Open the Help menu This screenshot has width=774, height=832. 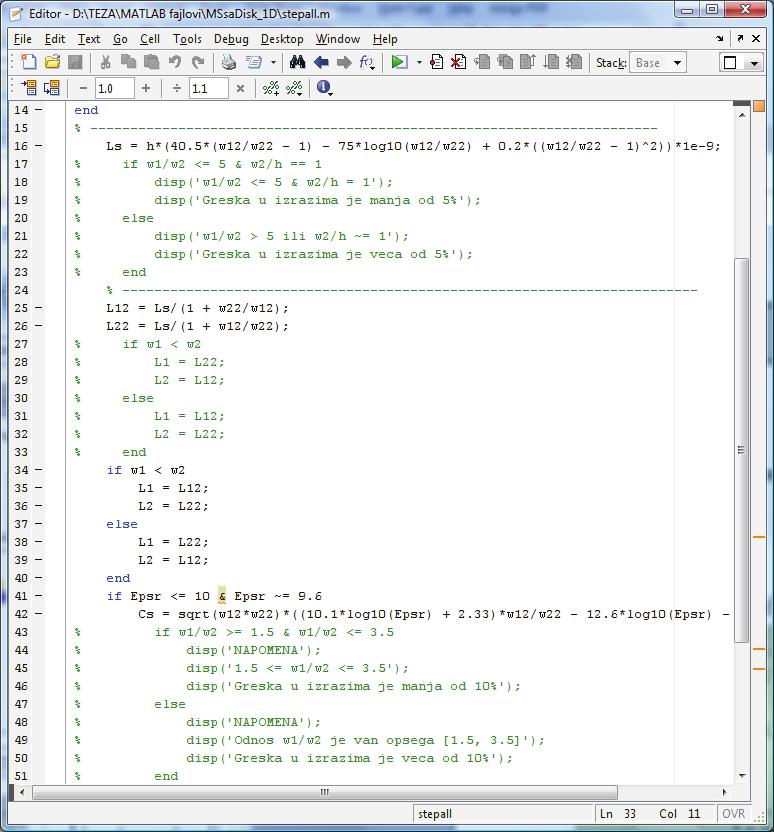(385, 39)
